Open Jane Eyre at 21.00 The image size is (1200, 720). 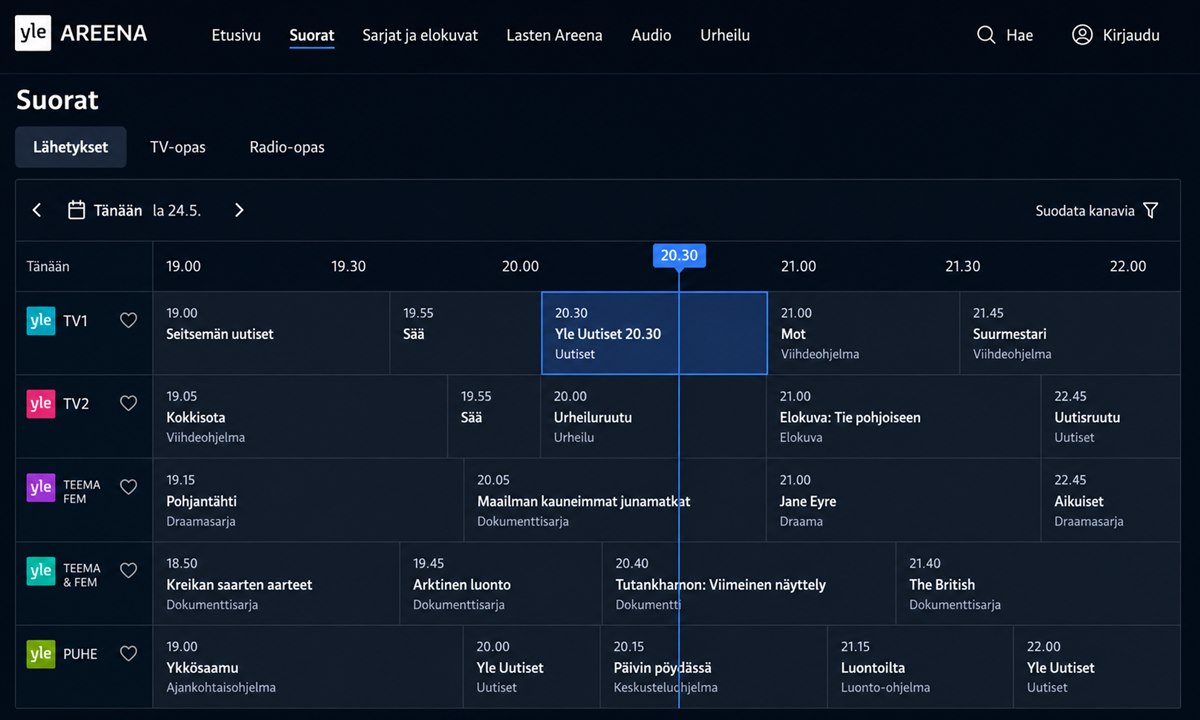click(904, 500)
